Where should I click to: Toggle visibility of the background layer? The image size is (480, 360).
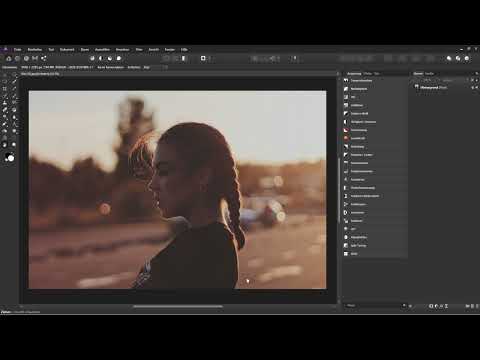(477, 87)
